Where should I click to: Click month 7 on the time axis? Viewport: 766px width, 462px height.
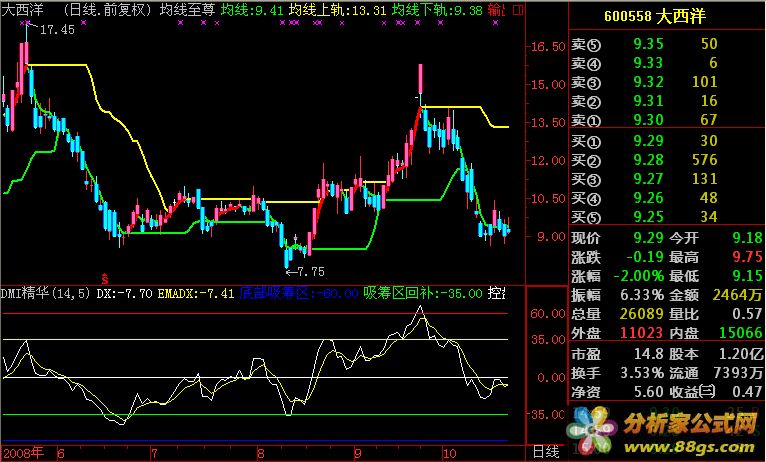pos(154,454)
